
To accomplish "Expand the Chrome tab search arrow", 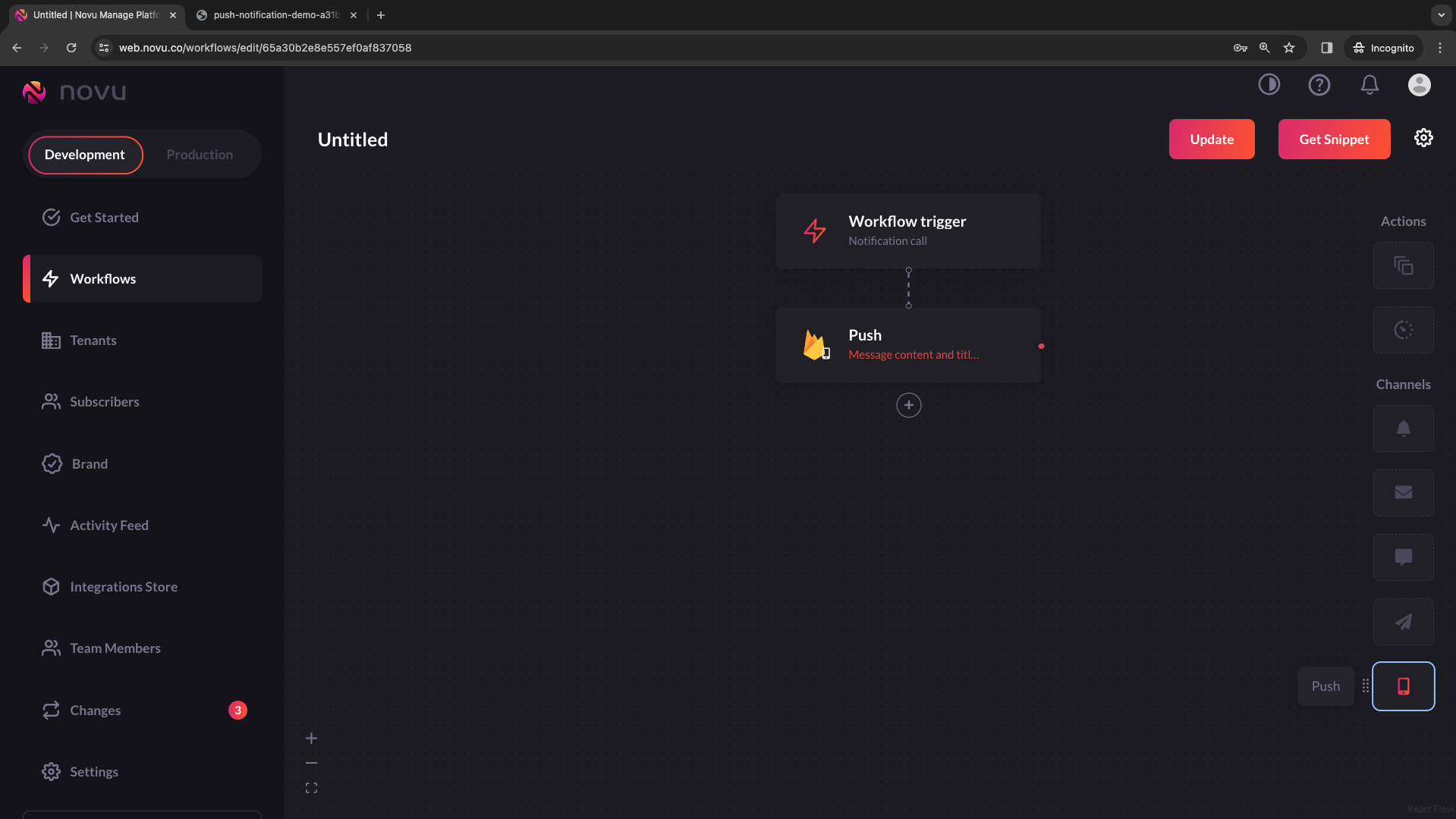I will click(1441, 14).
